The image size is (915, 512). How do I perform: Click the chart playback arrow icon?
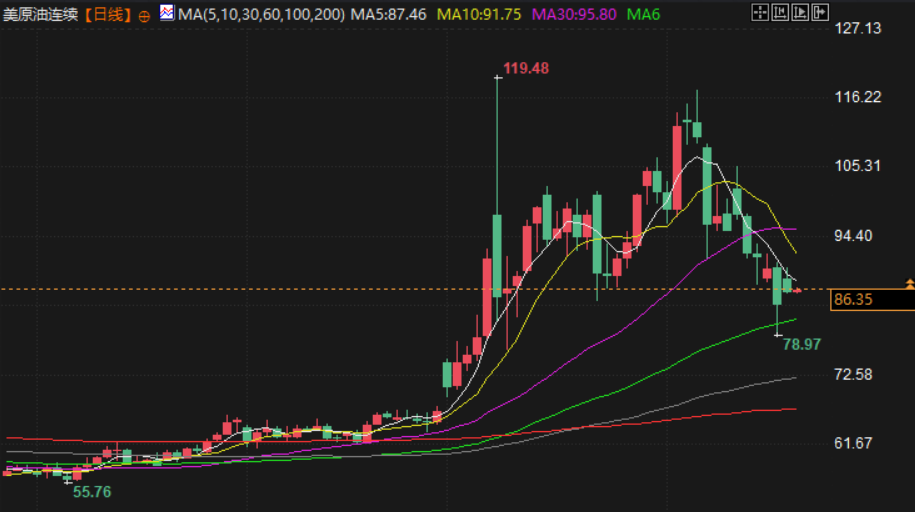799,12
